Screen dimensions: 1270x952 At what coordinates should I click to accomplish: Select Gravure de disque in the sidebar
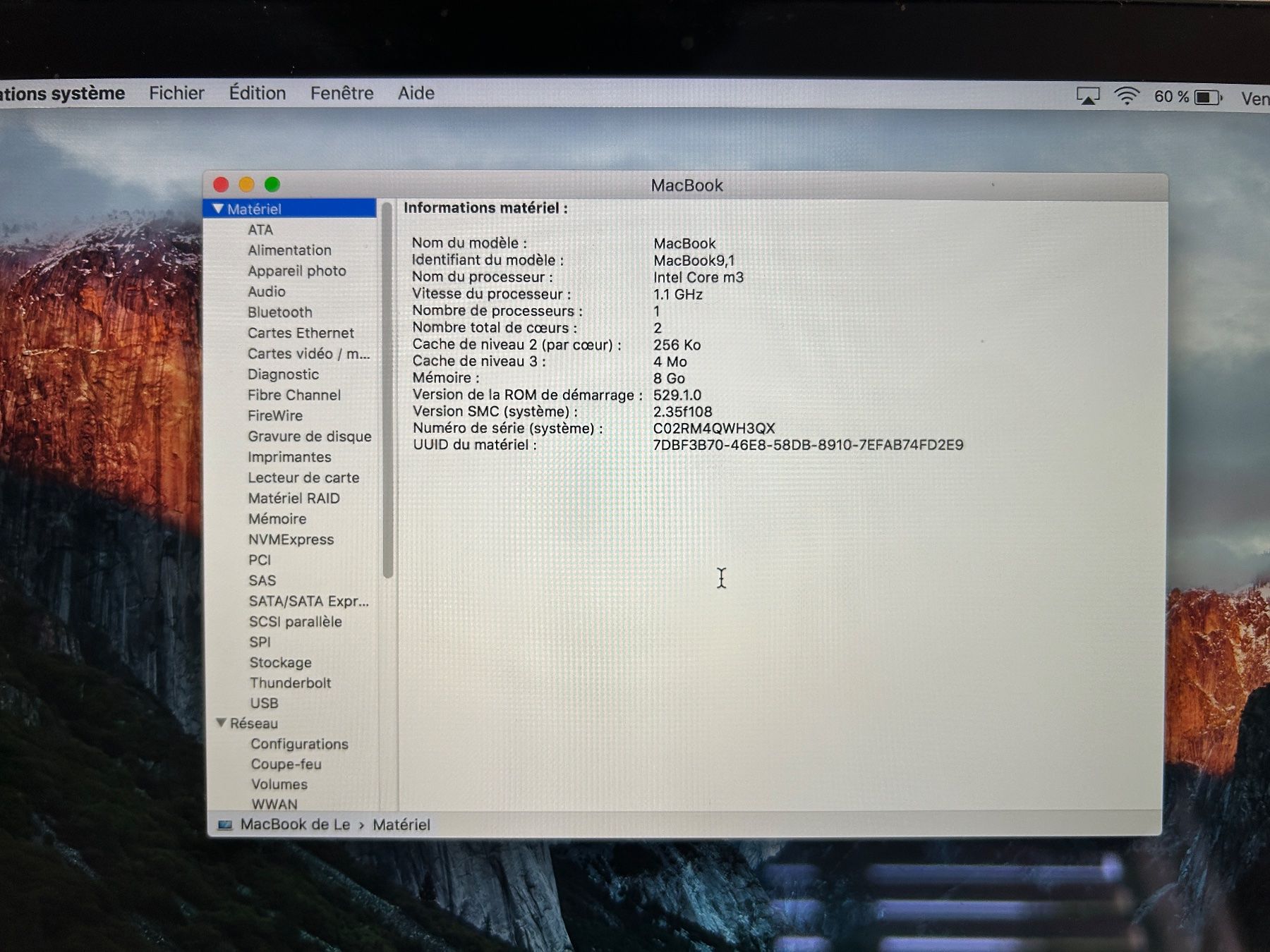310,437
